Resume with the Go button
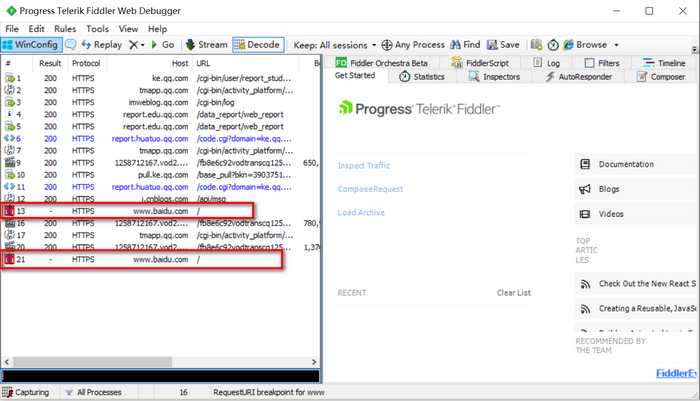This screenshot has height=401, width=700. [162, 45]
